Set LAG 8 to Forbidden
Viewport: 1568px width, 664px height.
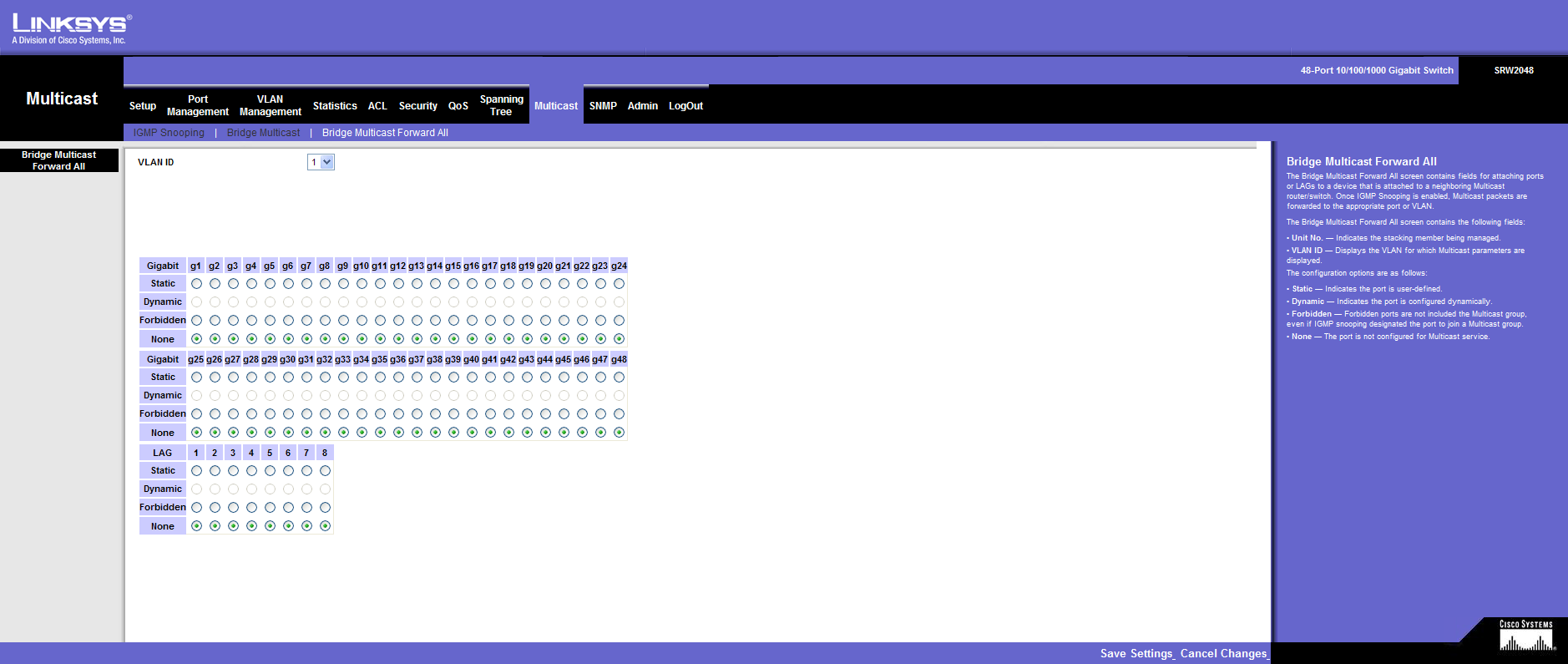point(325,508)
